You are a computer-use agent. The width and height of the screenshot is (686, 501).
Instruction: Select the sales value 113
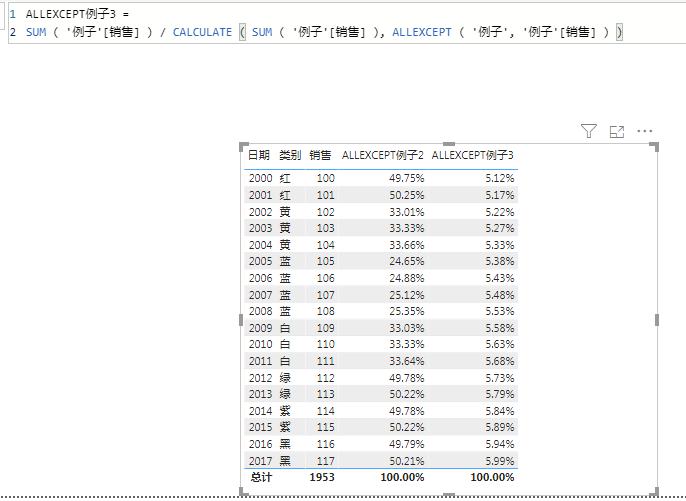click(326, 394)
